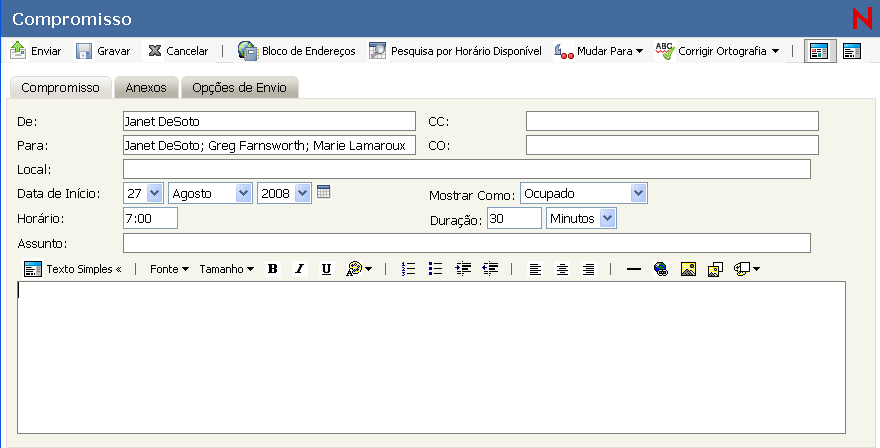Switch to the Anexos tab

point(146,88)
